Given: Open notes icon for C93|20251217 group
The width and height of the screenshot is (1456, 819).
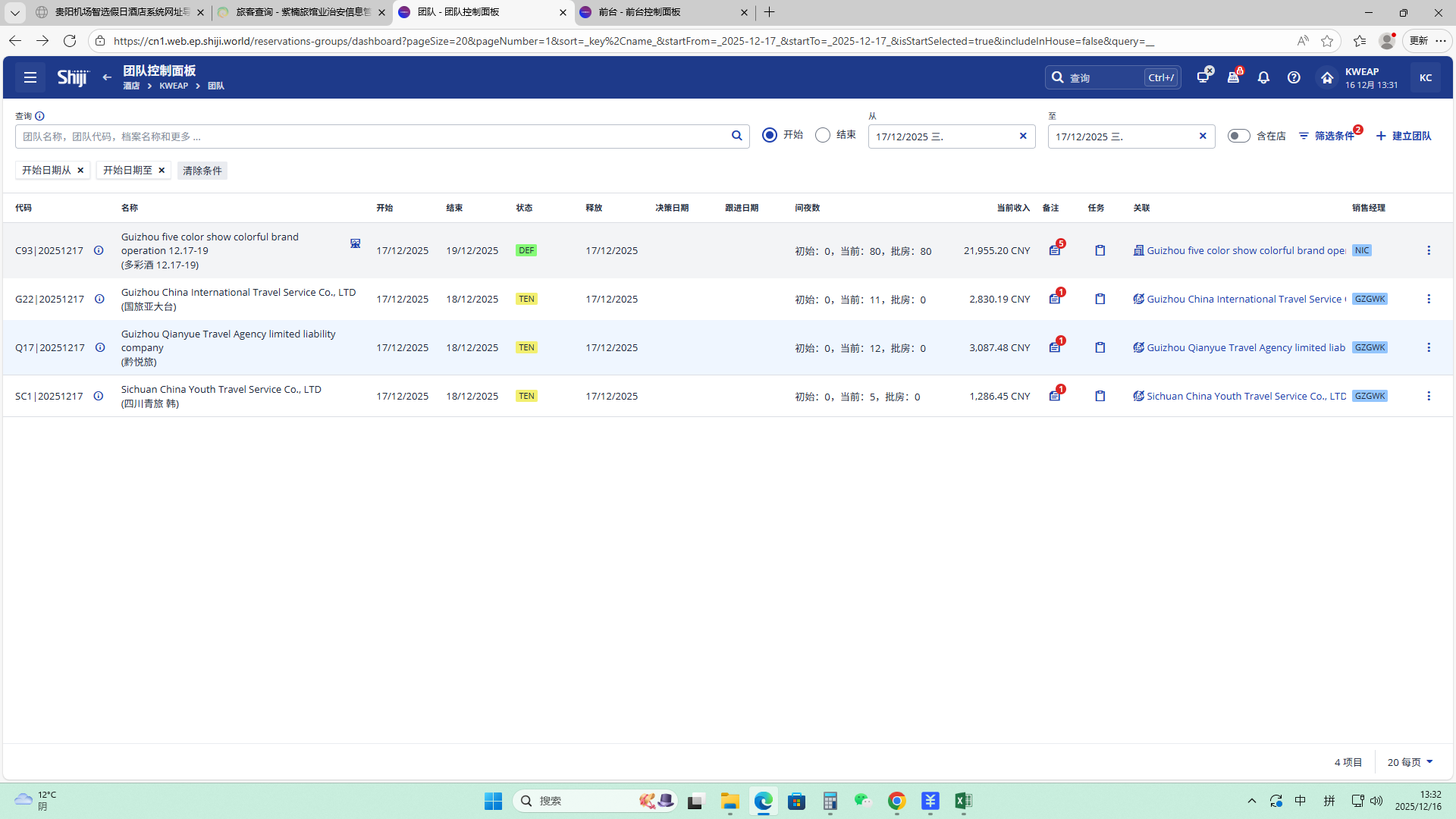Looking at the screenshot, I should [x=1054, y=250].
